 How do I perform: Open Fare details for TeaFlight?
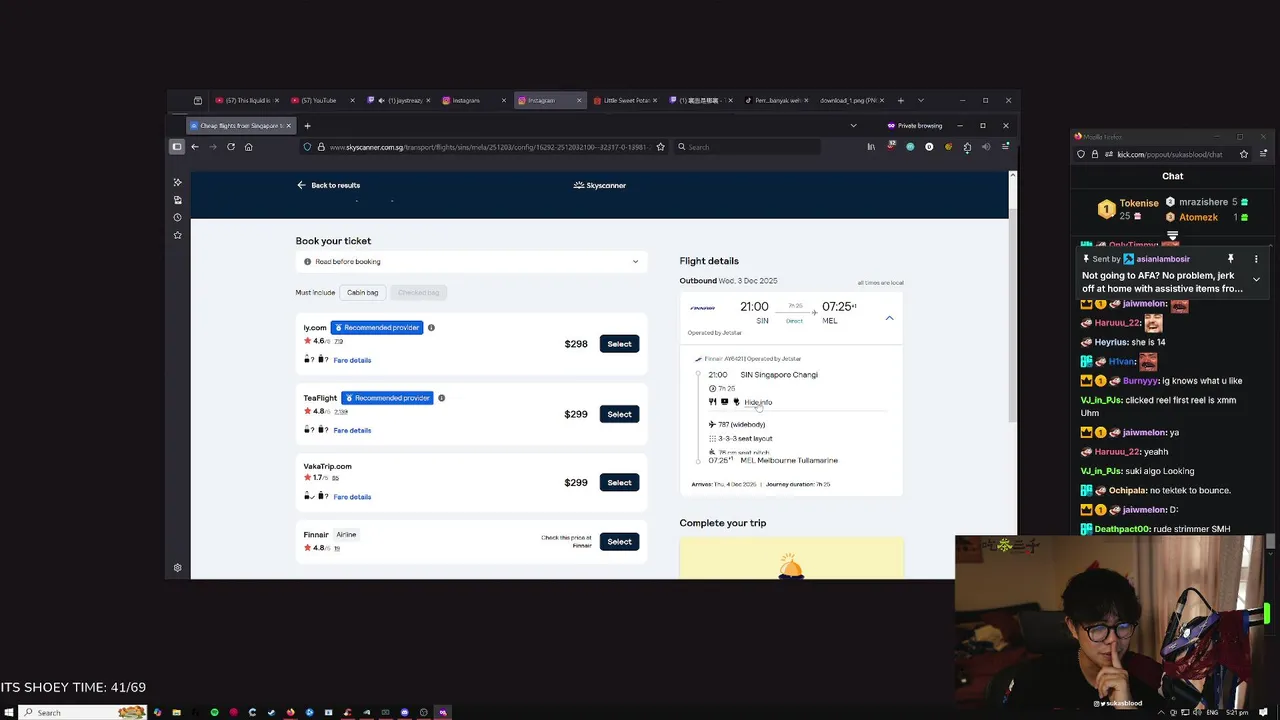pyautogui.click(x=352, y=430)
